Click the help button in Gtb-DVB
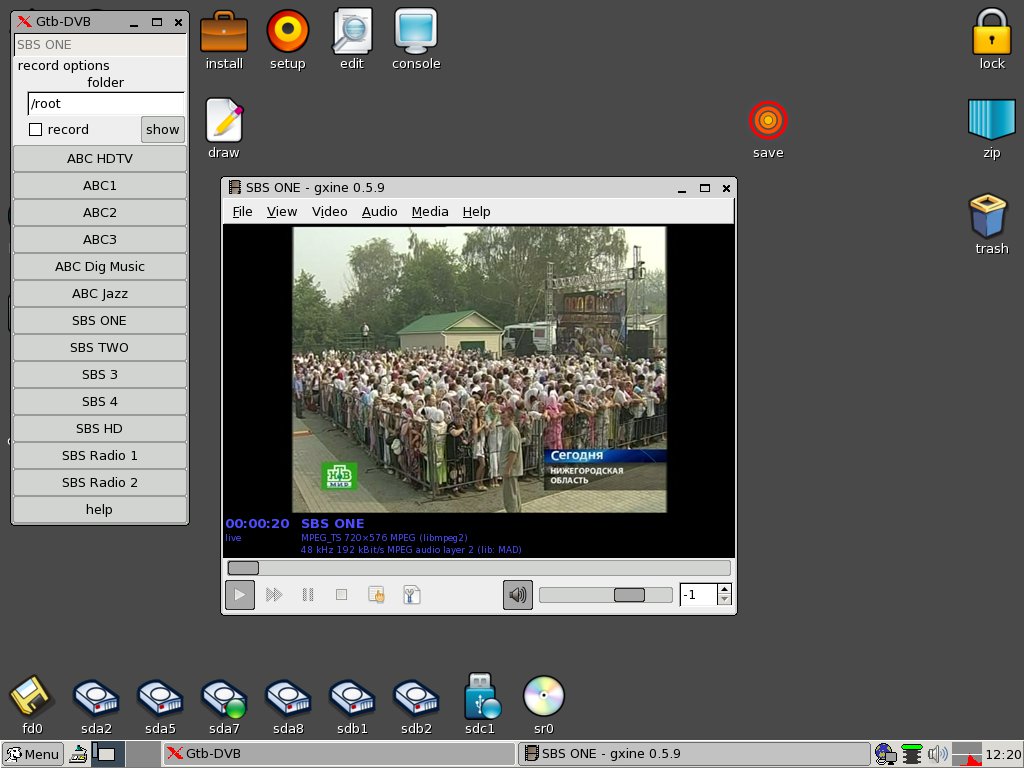The image size is (1024, 768). tap(100, 509)
